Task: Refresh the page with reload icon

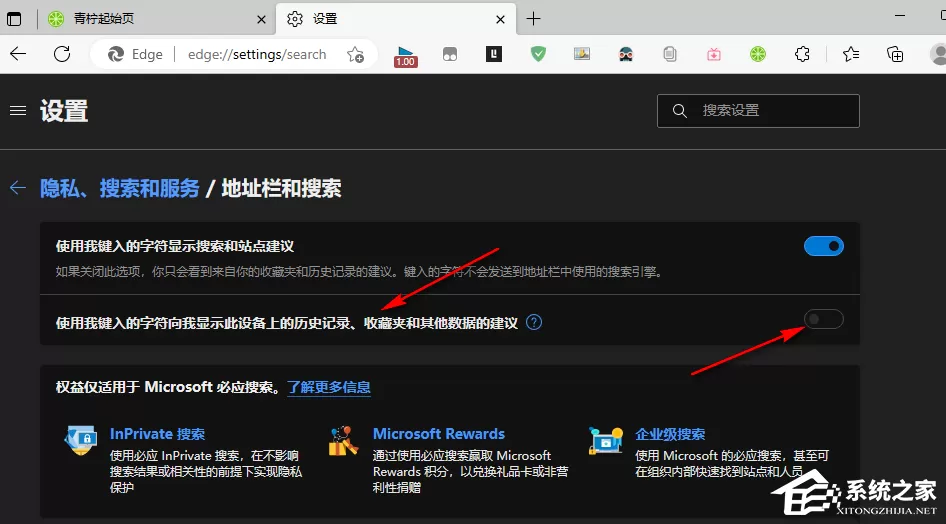Action: click(62, 54)
